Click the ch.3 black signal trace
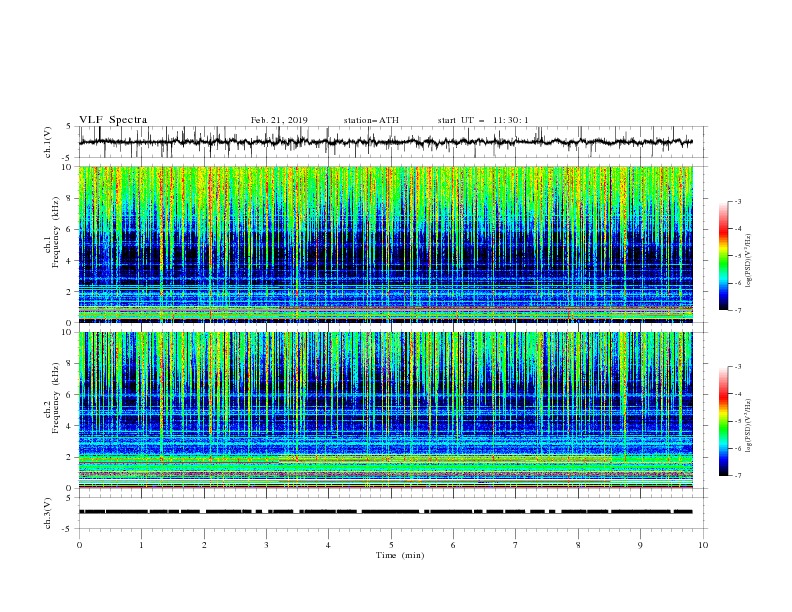Image resolution: width=792 pixels, height=612 pixels. (x=385, y=512)
